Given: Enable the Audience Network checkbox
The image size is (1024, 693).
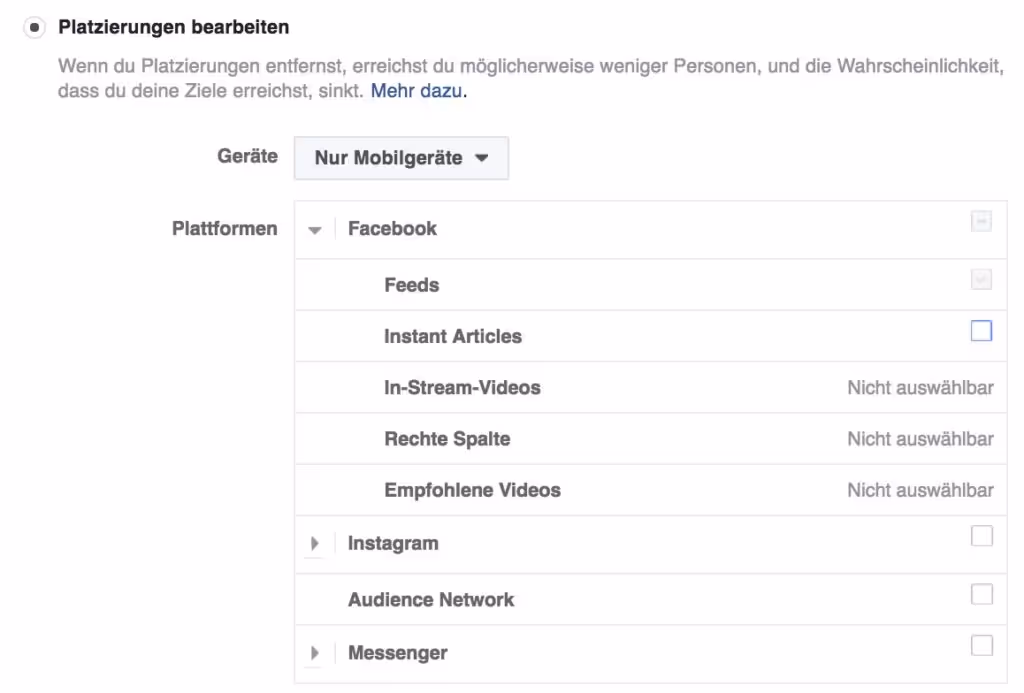Looking at the screenshot, I should pos(982,594).
